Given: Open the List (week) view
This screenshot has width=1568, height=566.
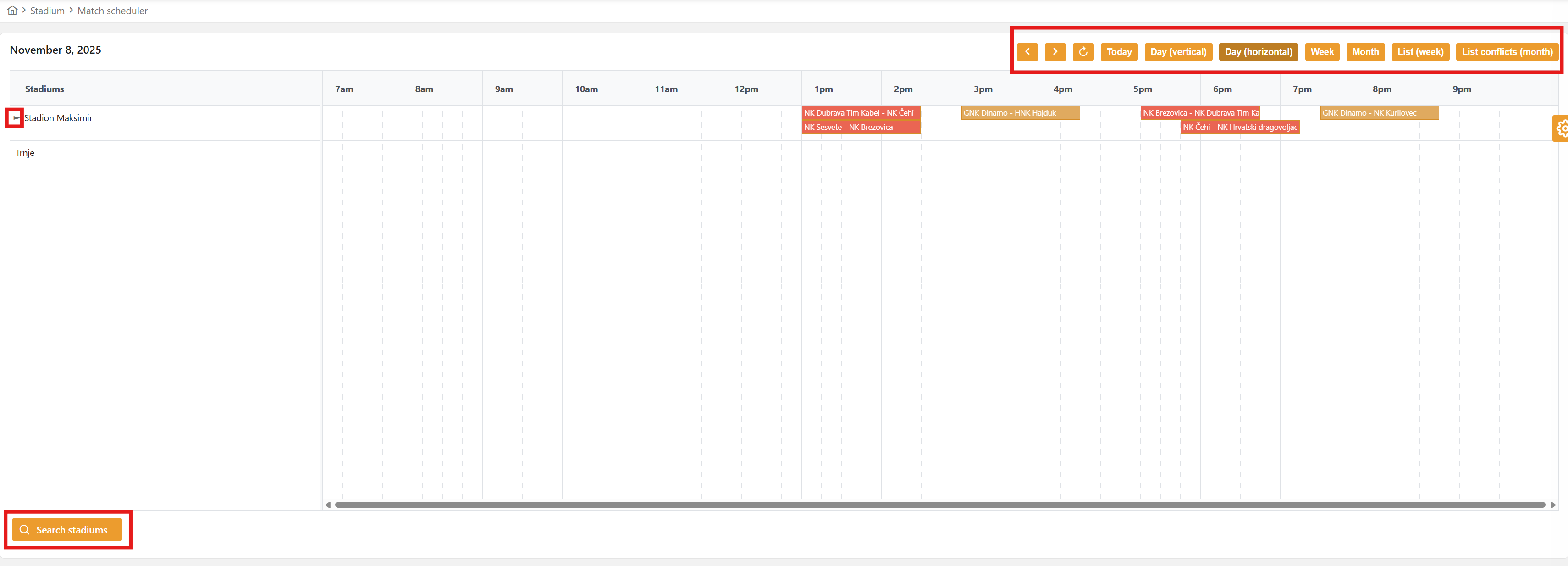Looking at the screenshot, I should point(1420,52).
